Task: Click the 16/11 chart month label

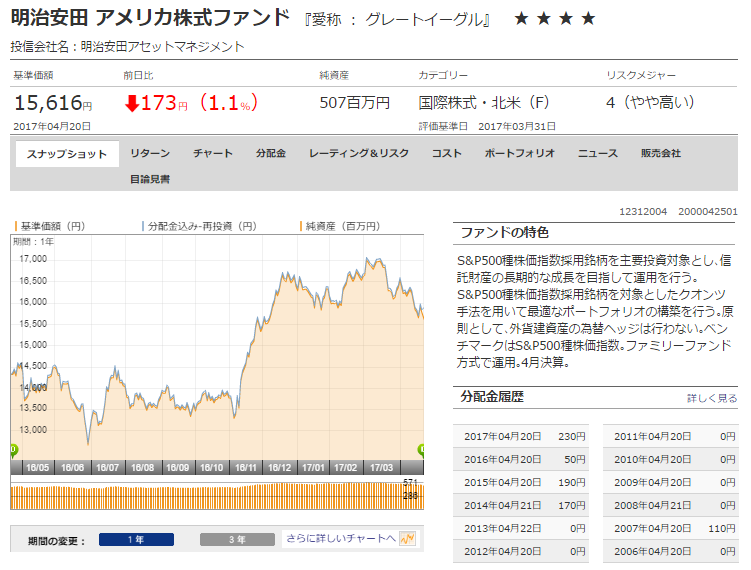Action: pyautogui.click(x=246, y=467)
